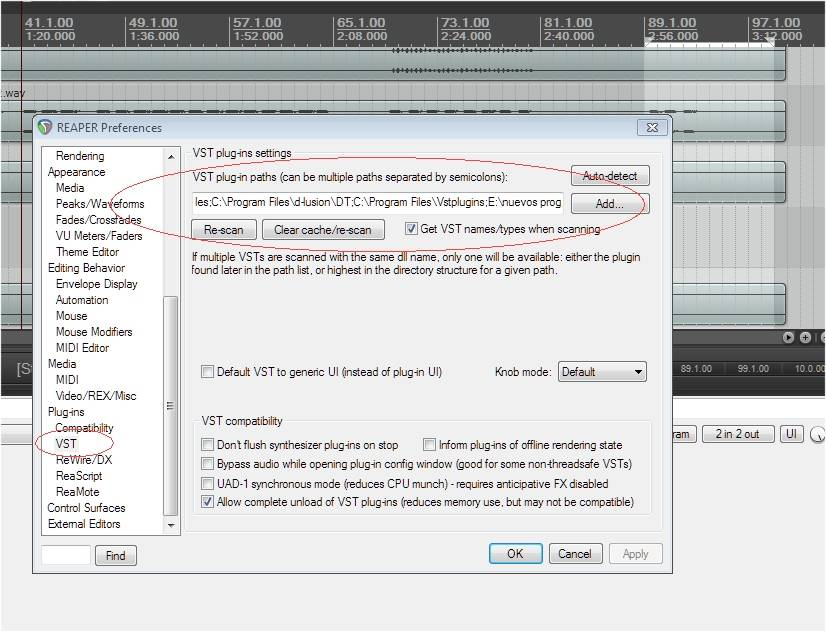This screenshot has height=632, width=826.
Task: Click the Auto-detect VST paths button
Action: (x=610, y=176)
